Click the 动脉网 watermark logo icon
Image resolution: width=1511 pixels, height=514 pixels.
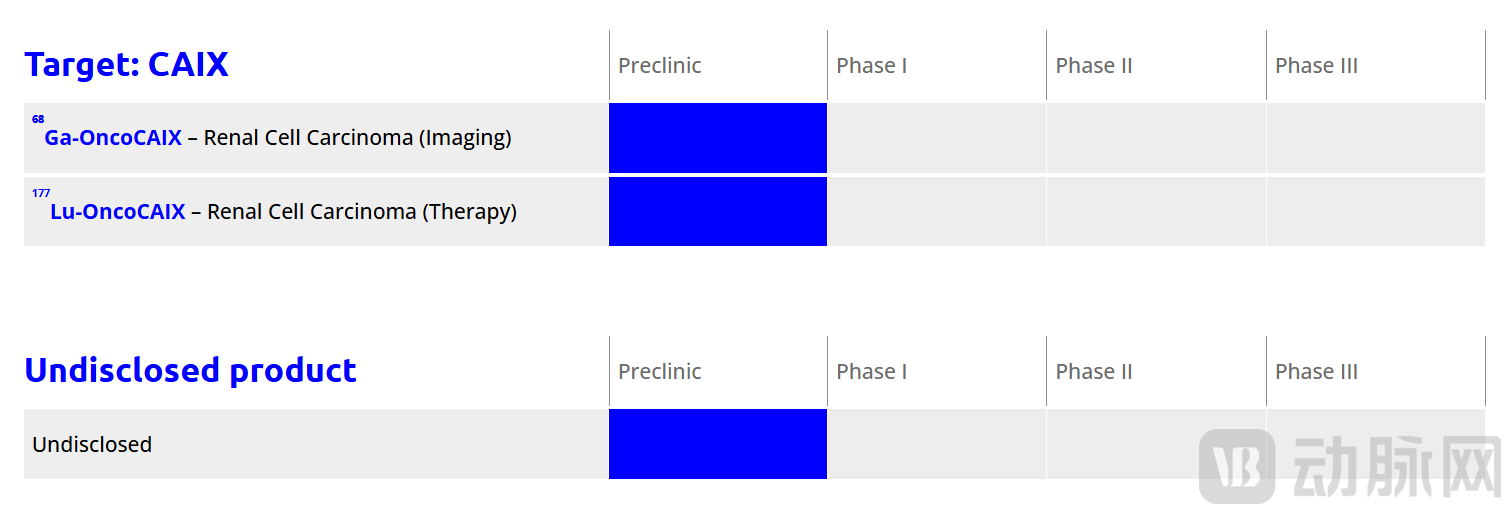point(1237,466)
